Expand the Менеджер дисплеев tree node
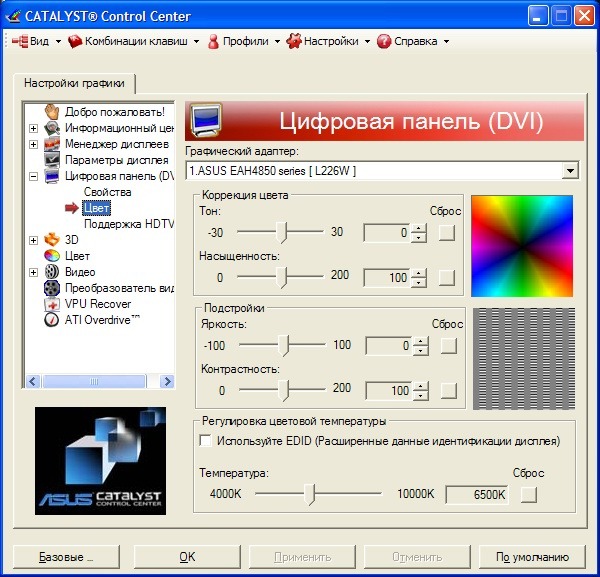Image resolution: width=600 pixels, height=577 pixels. tap(34, 144)
